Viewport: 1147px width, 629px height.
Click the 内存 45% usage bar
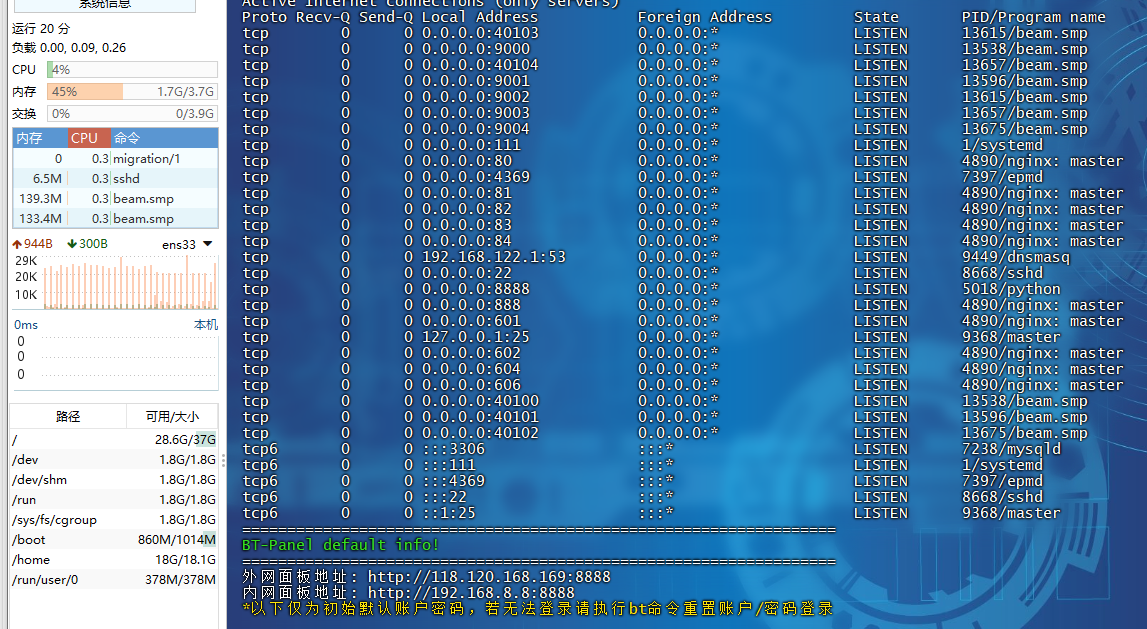(132, 91)
